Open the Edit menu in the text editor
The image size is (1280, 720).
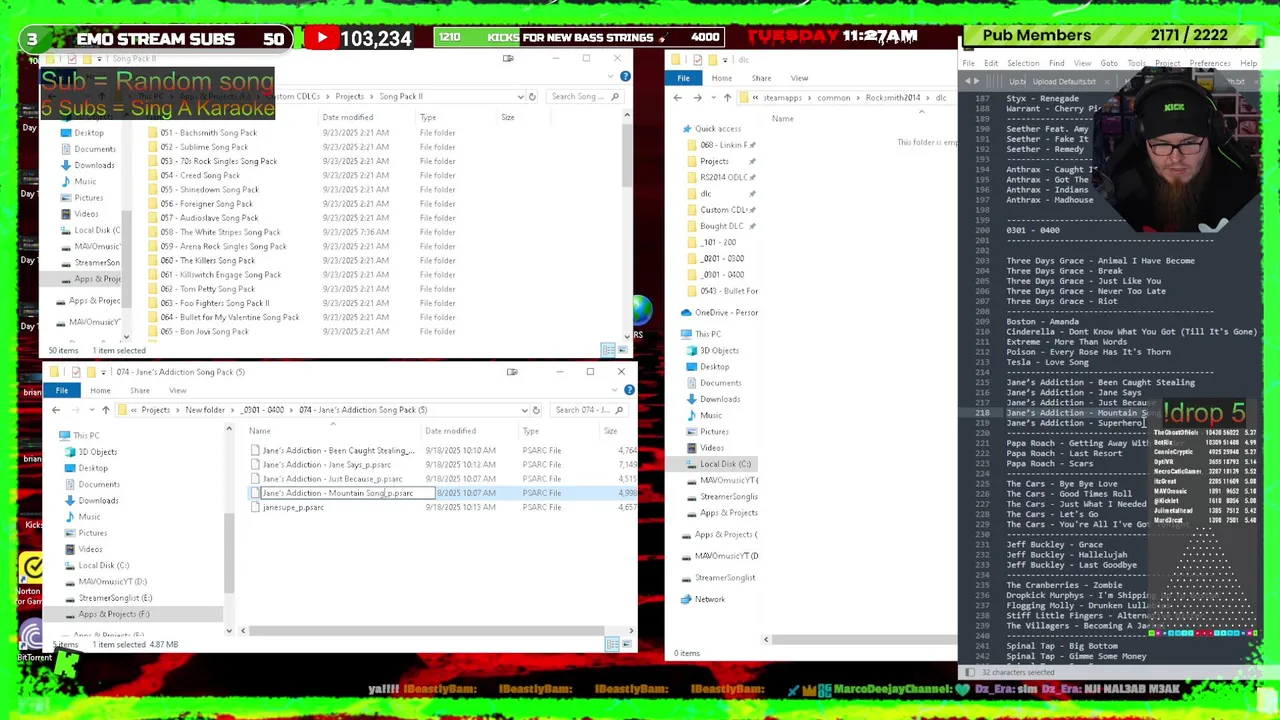pyautogui.click(x=991, y=63)
